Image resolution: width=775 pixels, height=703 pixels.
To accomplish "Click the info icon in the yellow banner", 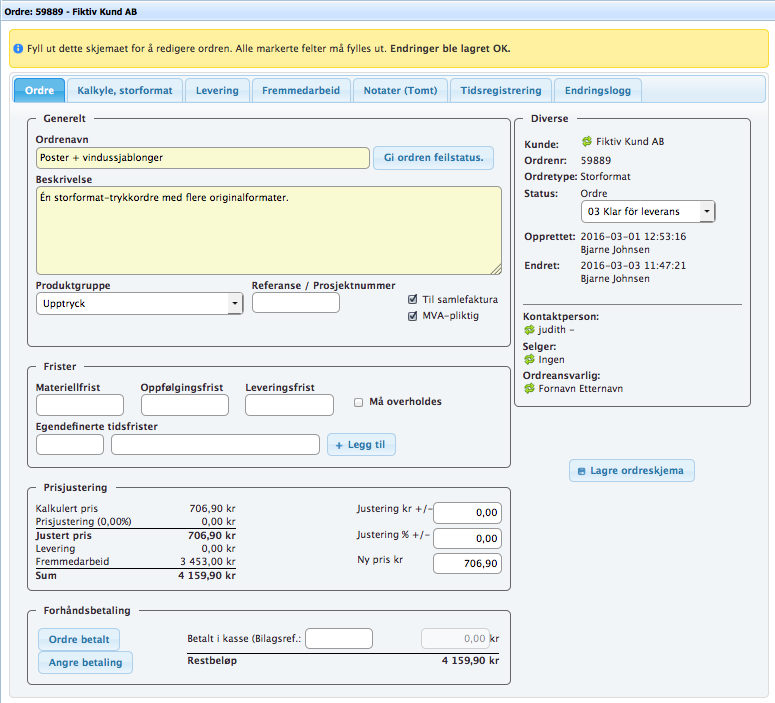I will (18, 48).
